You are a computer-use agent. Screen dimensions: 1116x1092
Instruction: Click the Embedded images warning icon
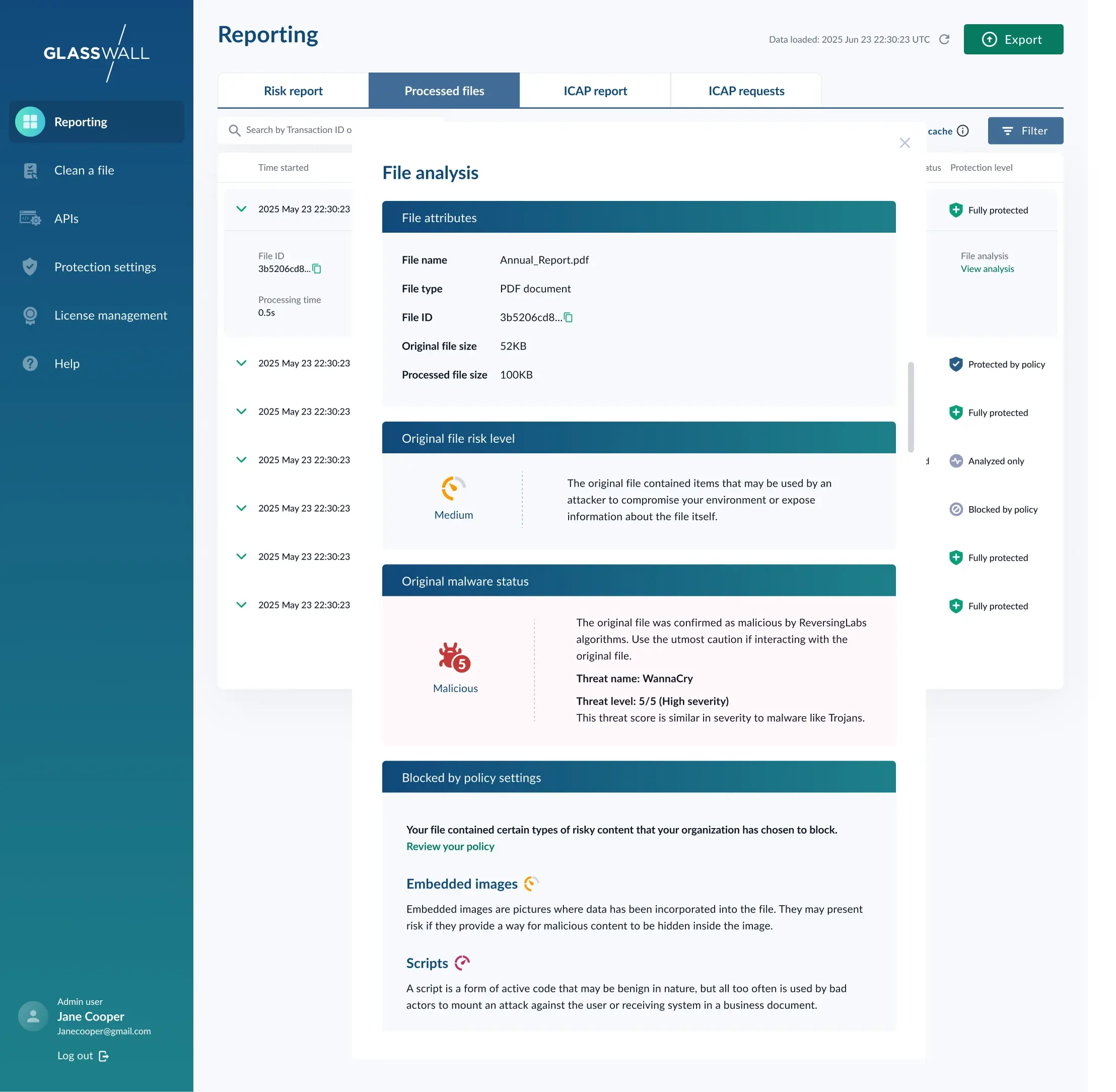531,884
